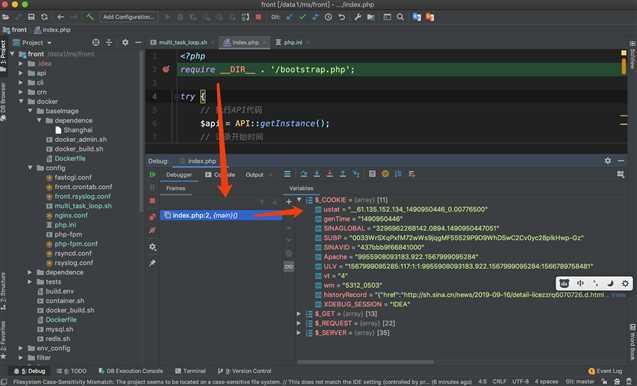Click the Revert undo-arrow icon in the toolbar
637x386 pixels.
coord(342,17)
